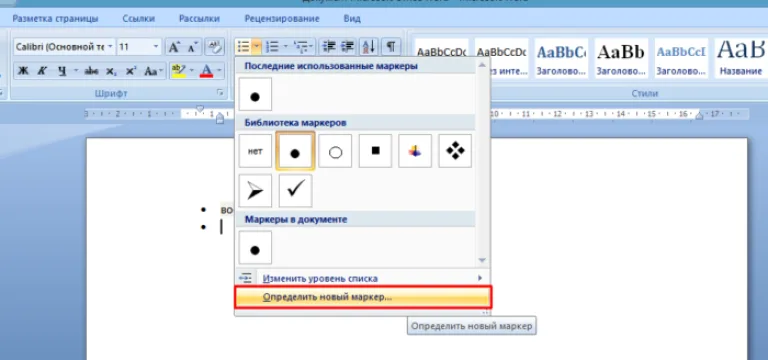
Task: Select checkmark bullet in library
Action: [295, 191]
